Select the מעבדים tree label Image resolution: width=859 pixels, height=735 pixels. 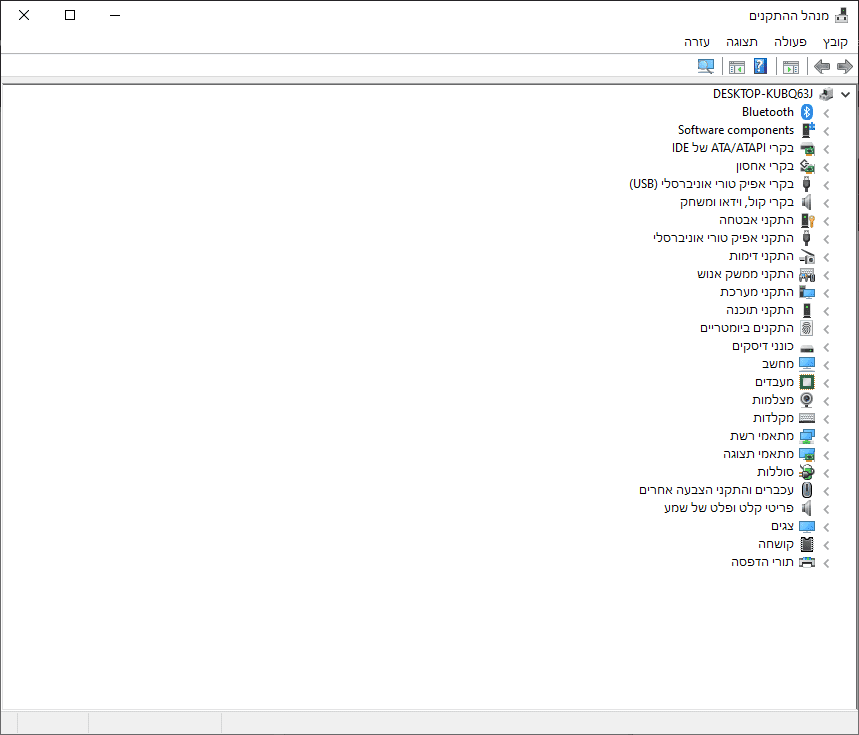[775, 382]
